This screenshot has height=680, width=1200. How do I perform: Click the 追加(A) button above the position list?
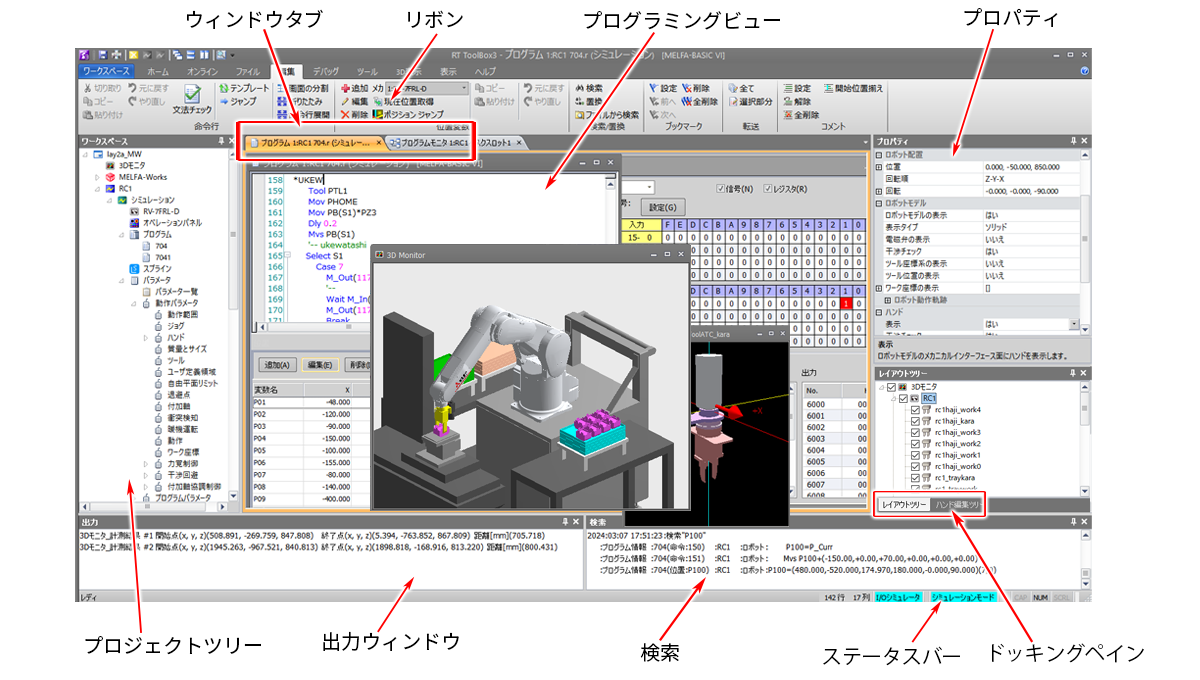pyautogui.click(x=275, y=365)
